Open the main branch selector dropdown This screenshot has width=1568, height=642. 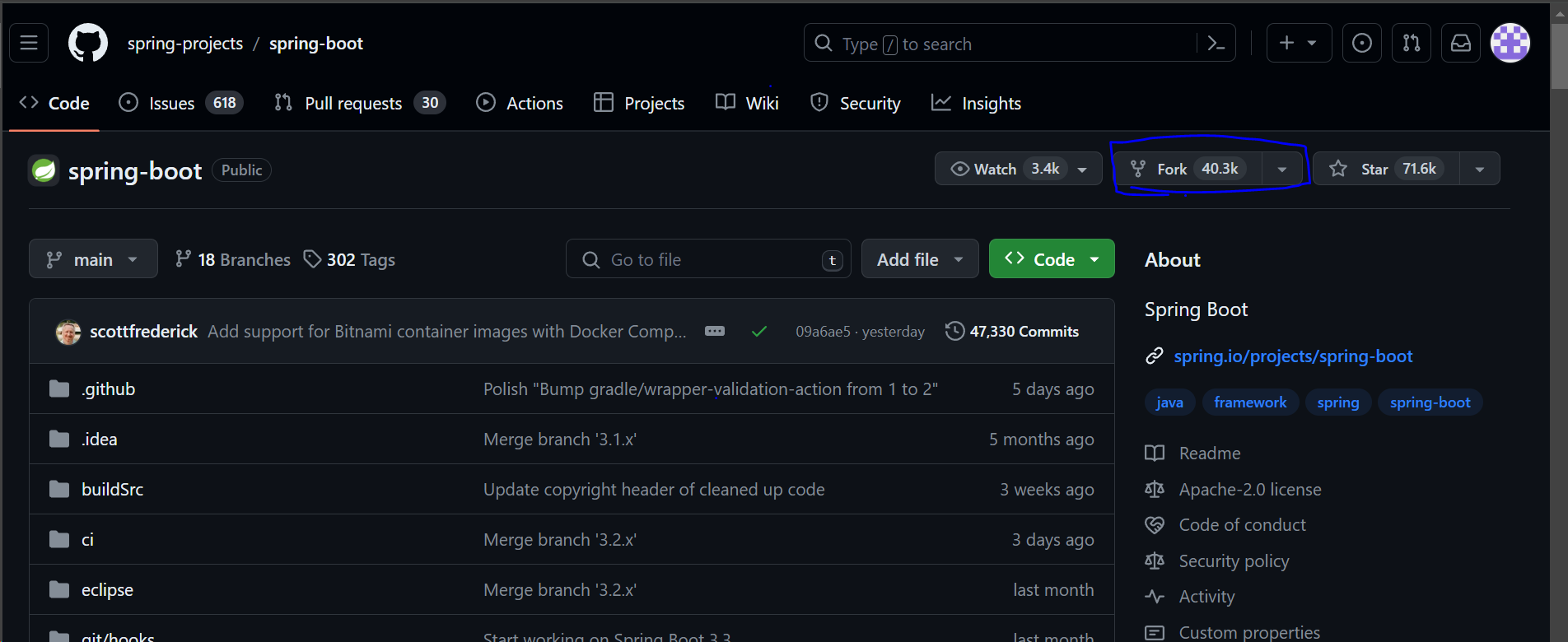93,258
